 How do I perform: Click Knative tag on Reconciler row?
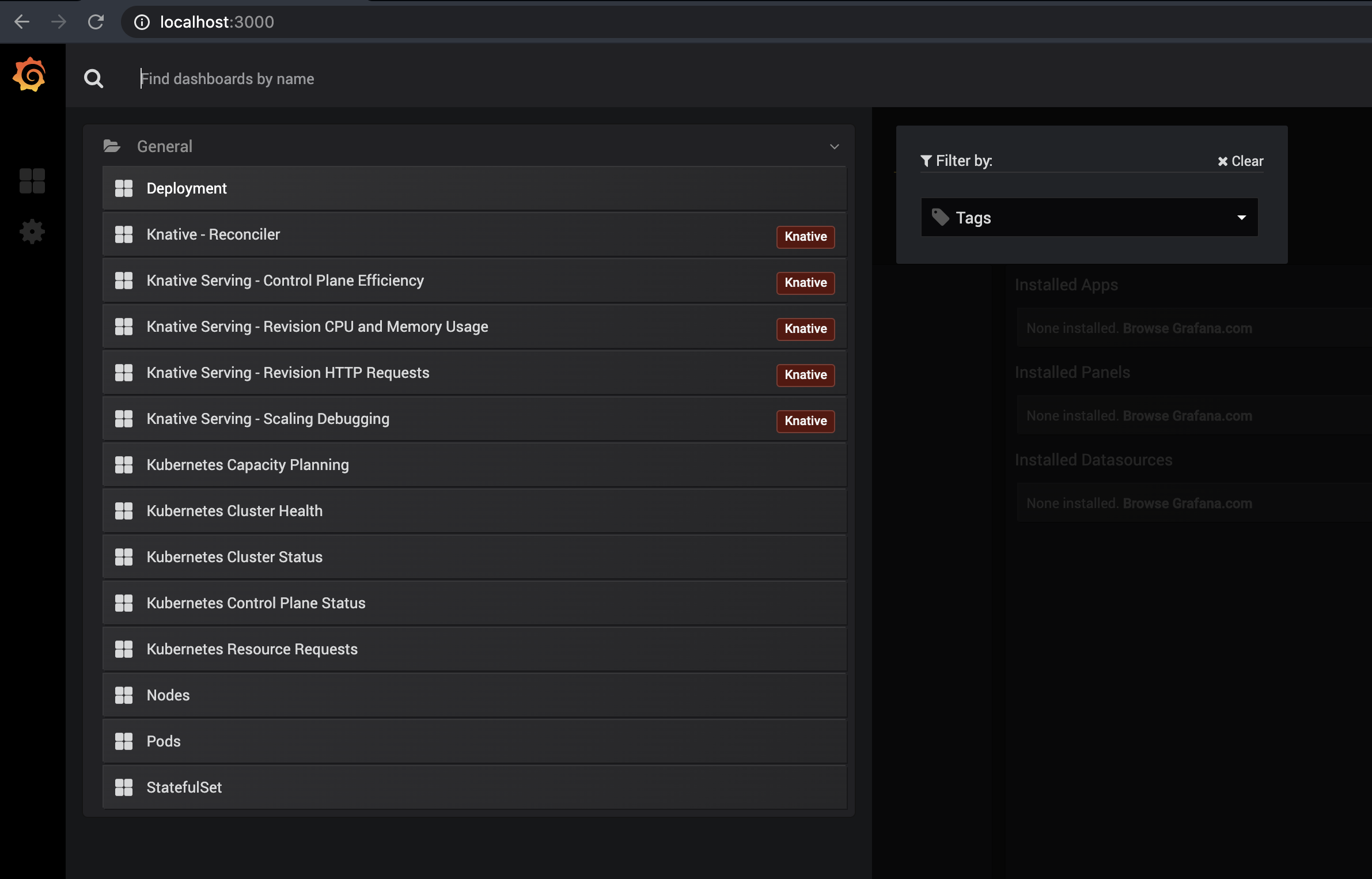click(x=805, y=237)
